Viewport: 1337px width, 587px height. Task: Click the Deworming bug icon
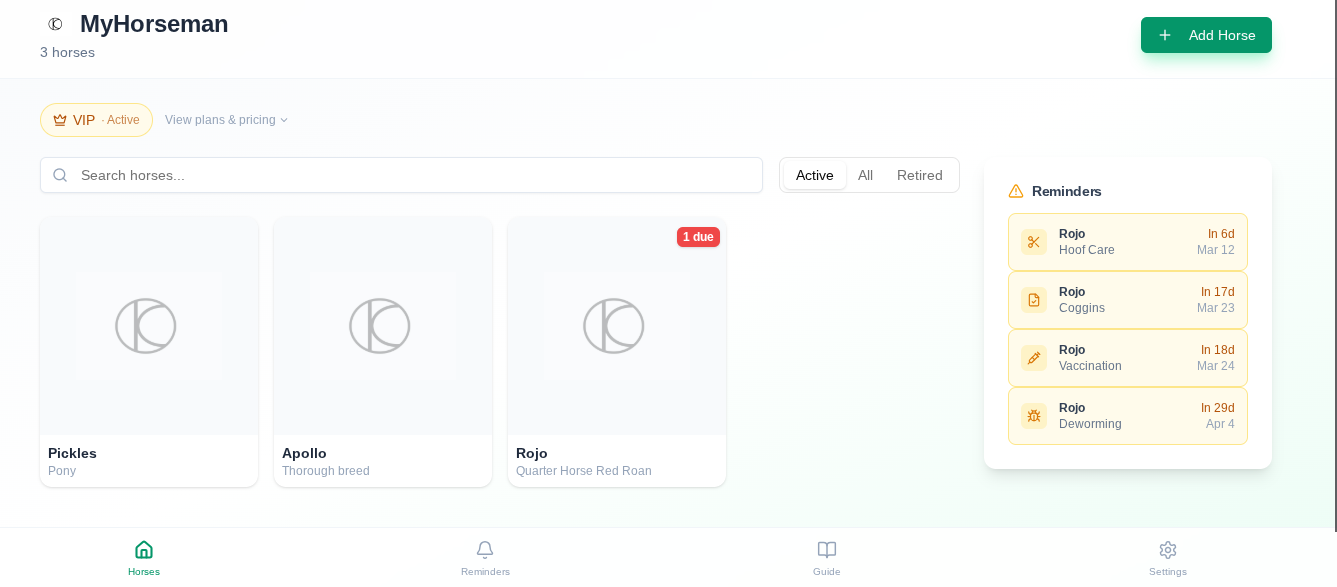coord(1034,416)
